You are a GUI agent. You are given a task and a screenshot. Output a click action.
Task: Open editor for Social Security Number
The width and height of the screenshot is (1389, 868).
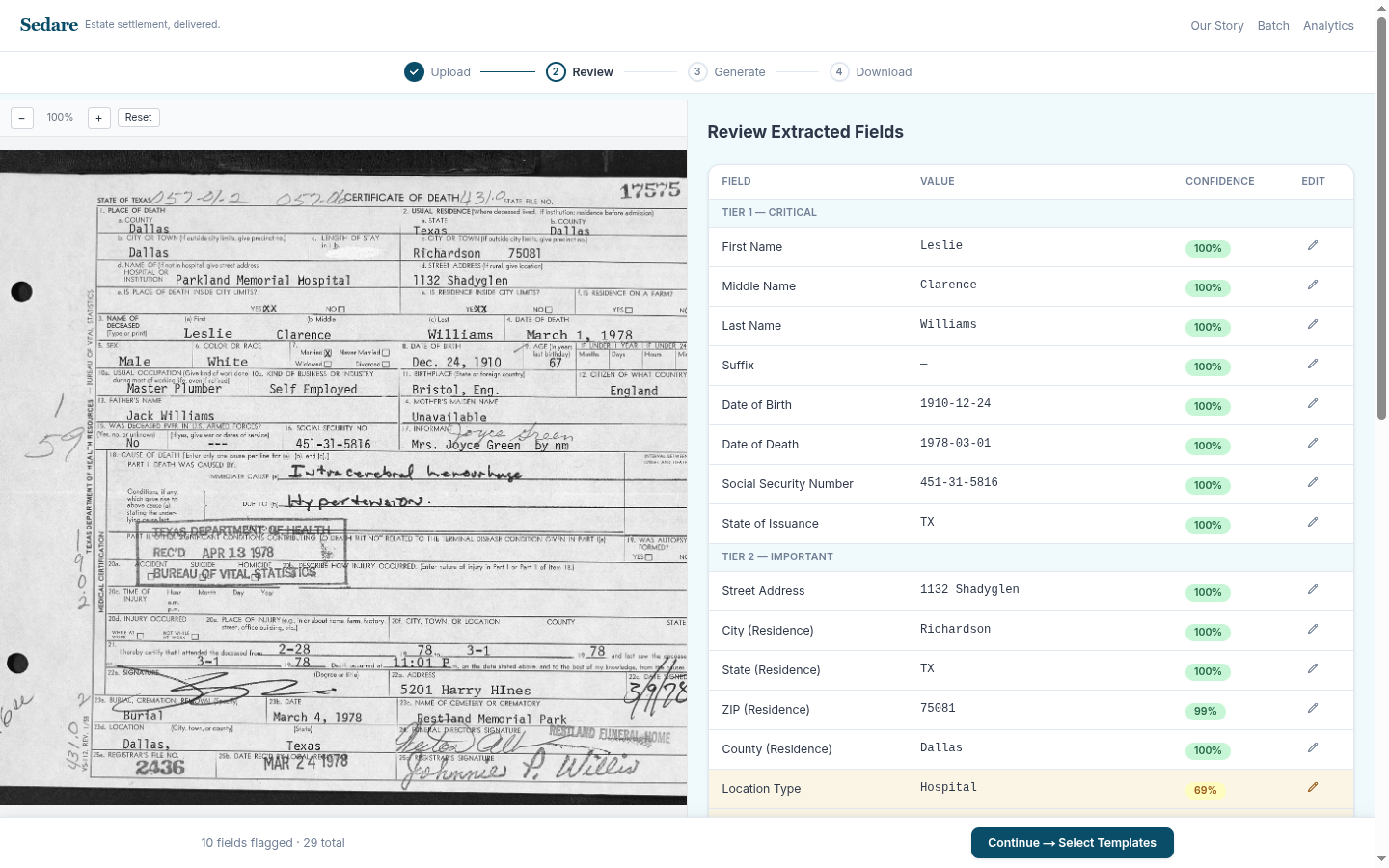pyautogui.click(x=1312, y=483)
